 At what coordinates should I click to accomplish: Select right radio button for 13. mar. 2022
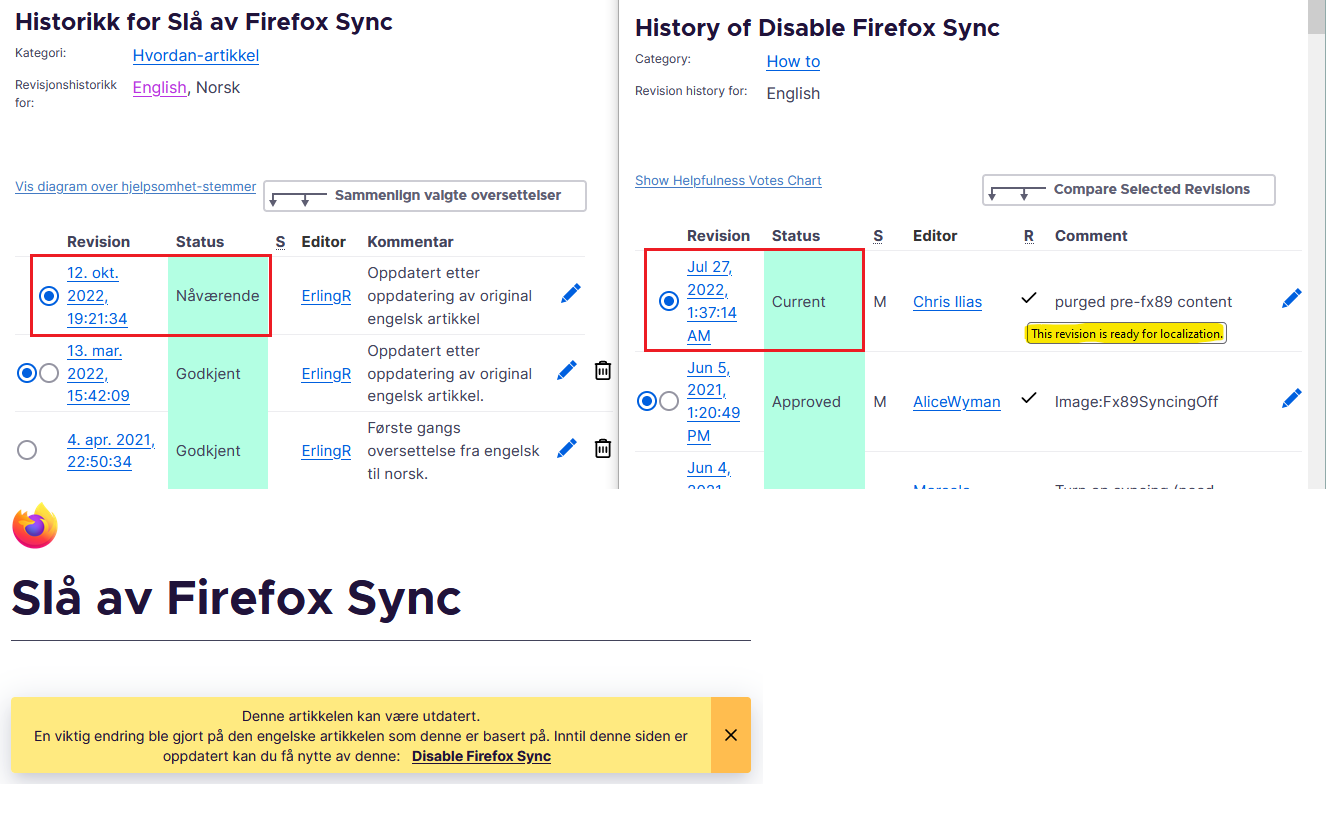click(x=49, y=373)
